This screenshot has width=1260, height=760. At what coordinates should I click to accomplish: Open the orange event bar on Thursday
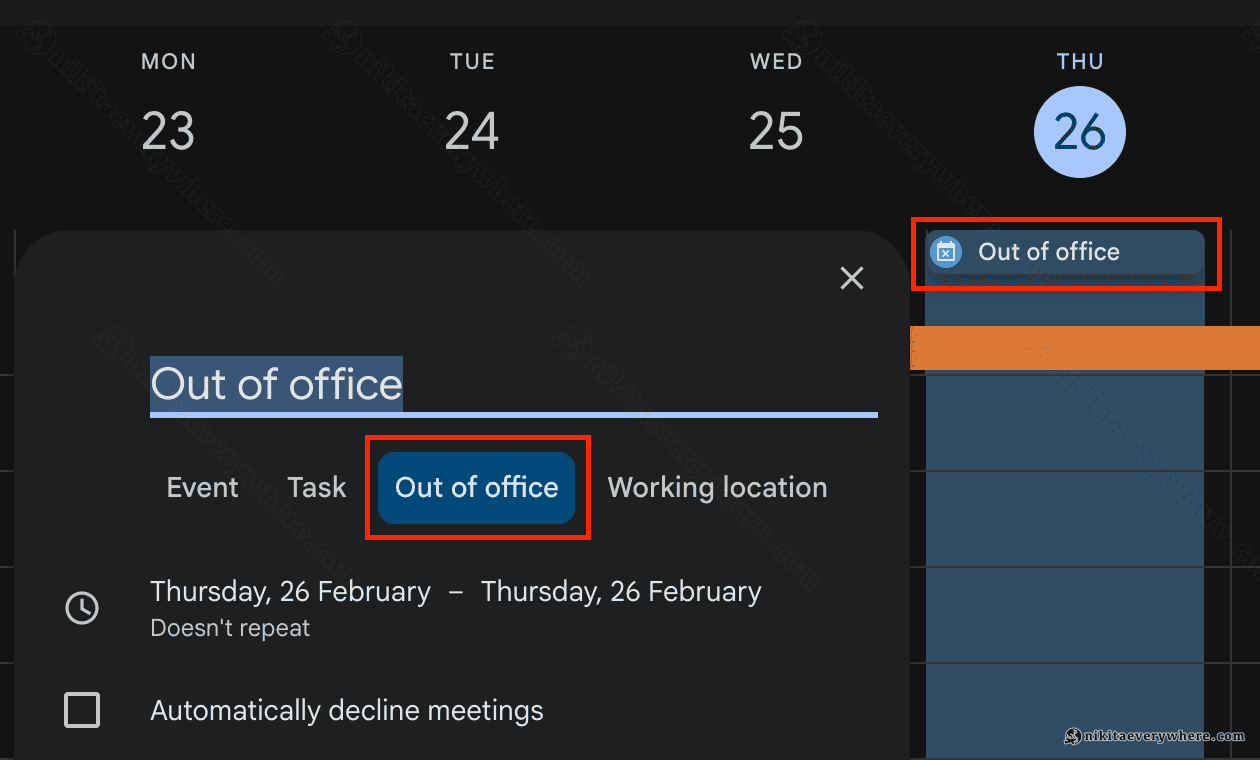pyautogui.click(x=1084, y=348)
